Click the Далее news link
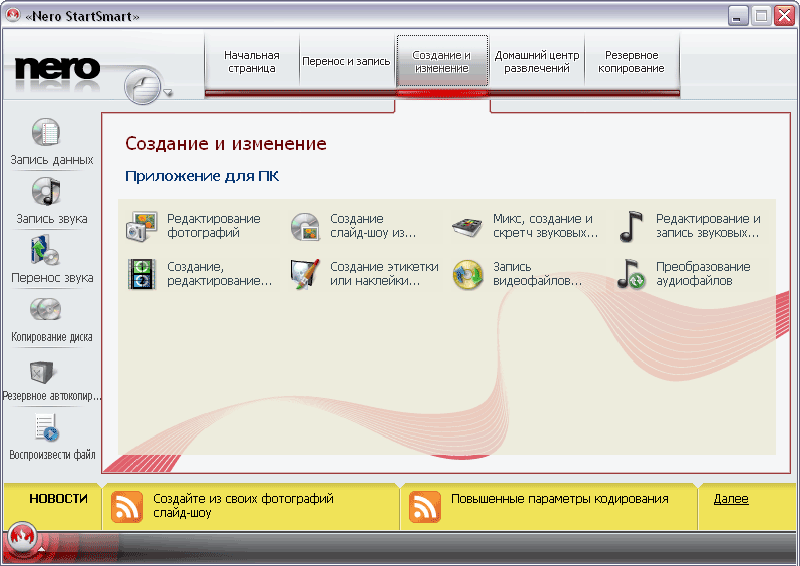The image size is (800, 566). [731, 499]
